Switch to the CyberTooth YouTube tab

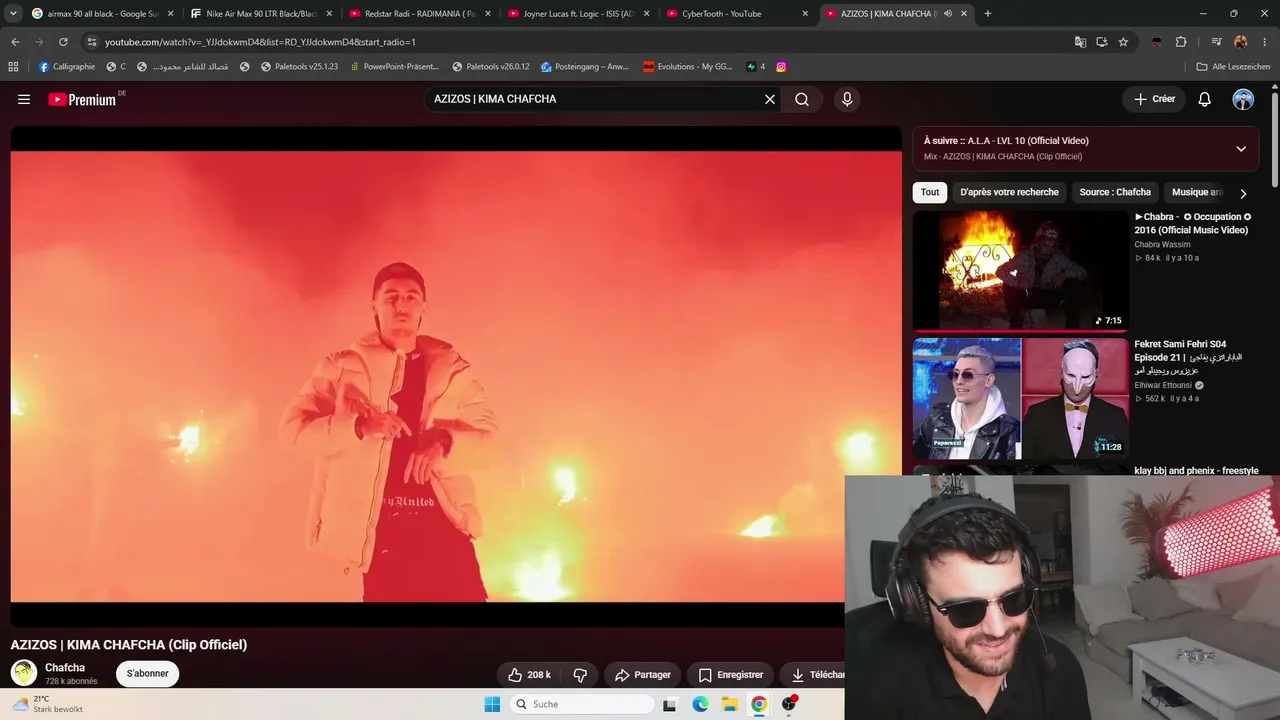737,14
